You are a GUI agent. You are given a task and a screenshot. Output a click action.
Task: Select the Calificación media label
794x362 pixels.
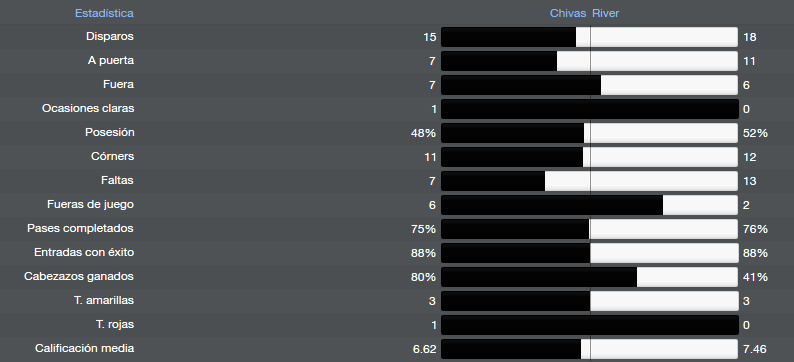85,348
